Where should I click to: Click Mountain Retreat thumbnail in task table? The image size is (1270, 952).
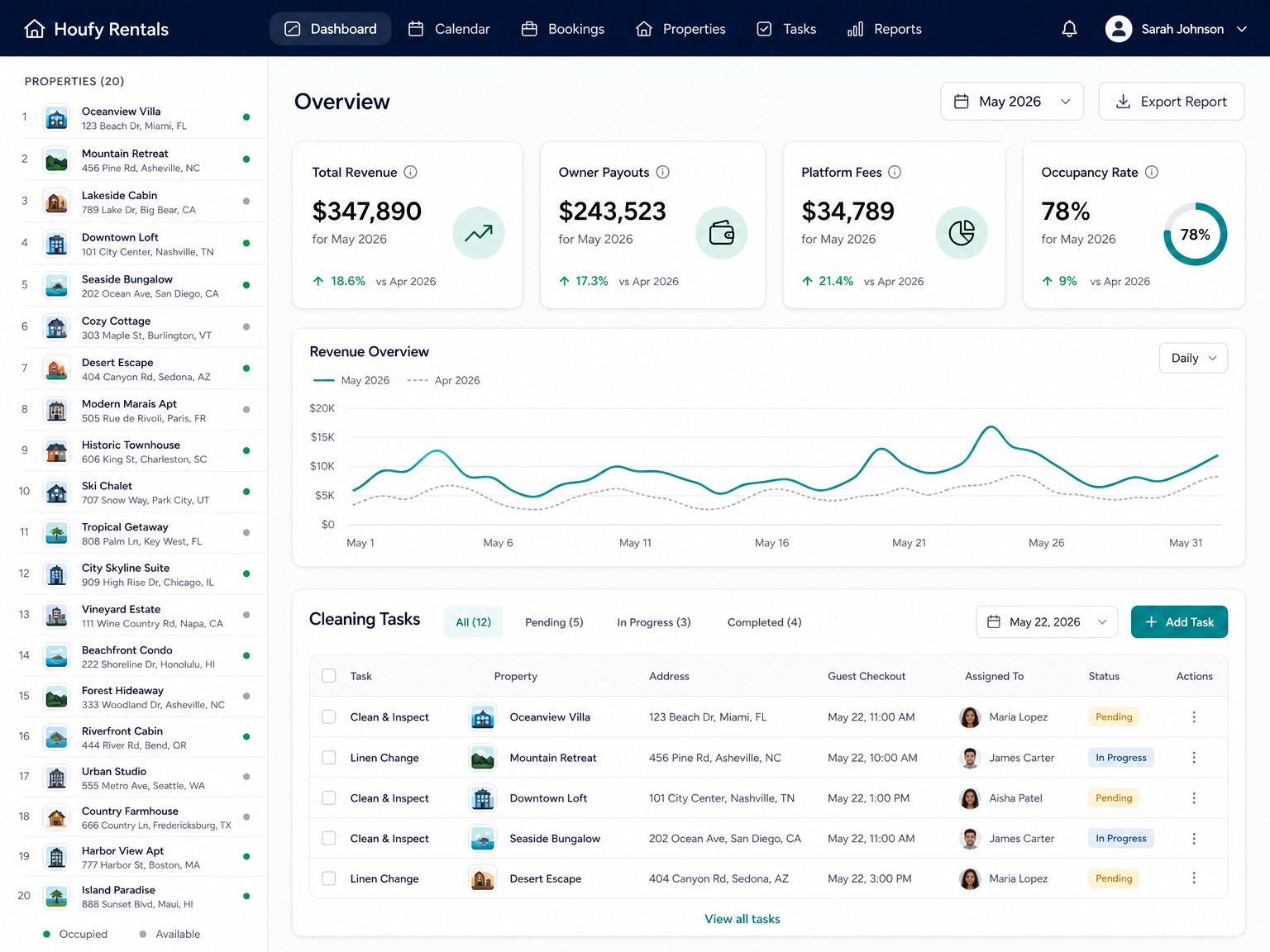[x=482, y=758]
